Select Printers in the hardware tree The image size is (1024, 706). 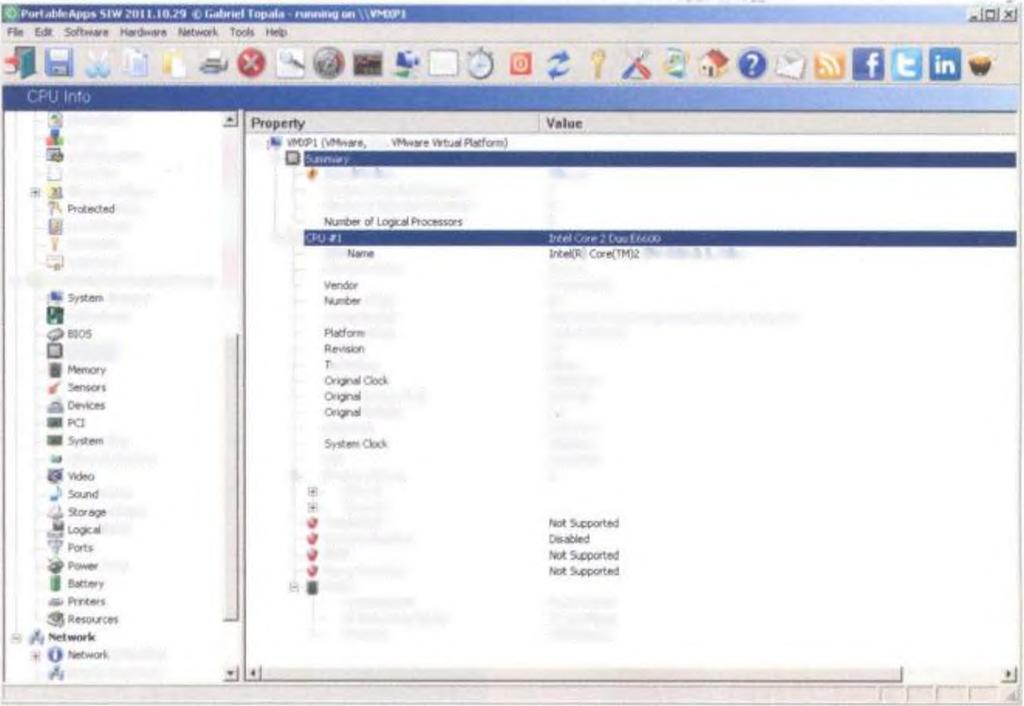pyautogui.click(x=86, y=602)
